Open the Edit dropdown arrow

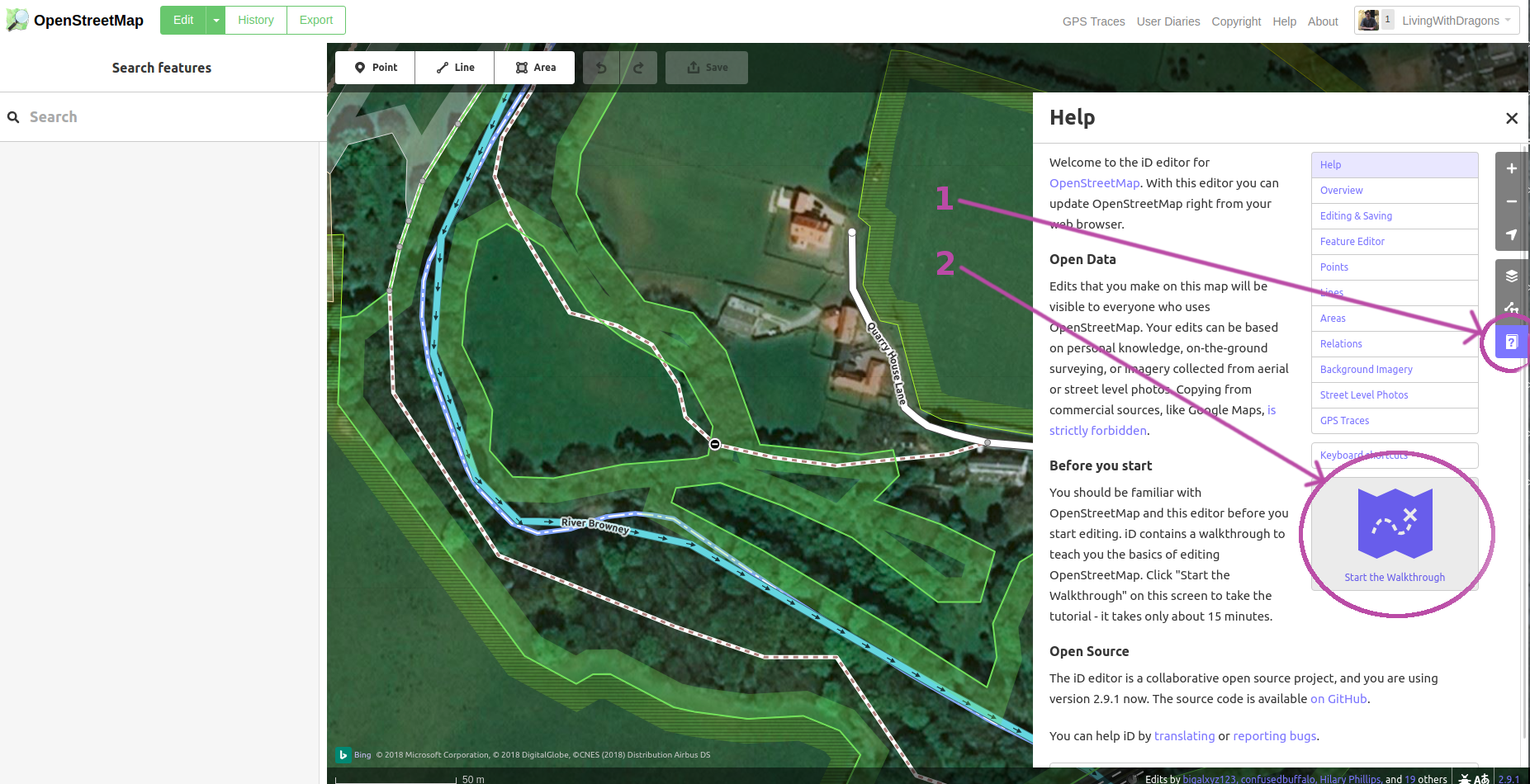[x=216, y=20]
